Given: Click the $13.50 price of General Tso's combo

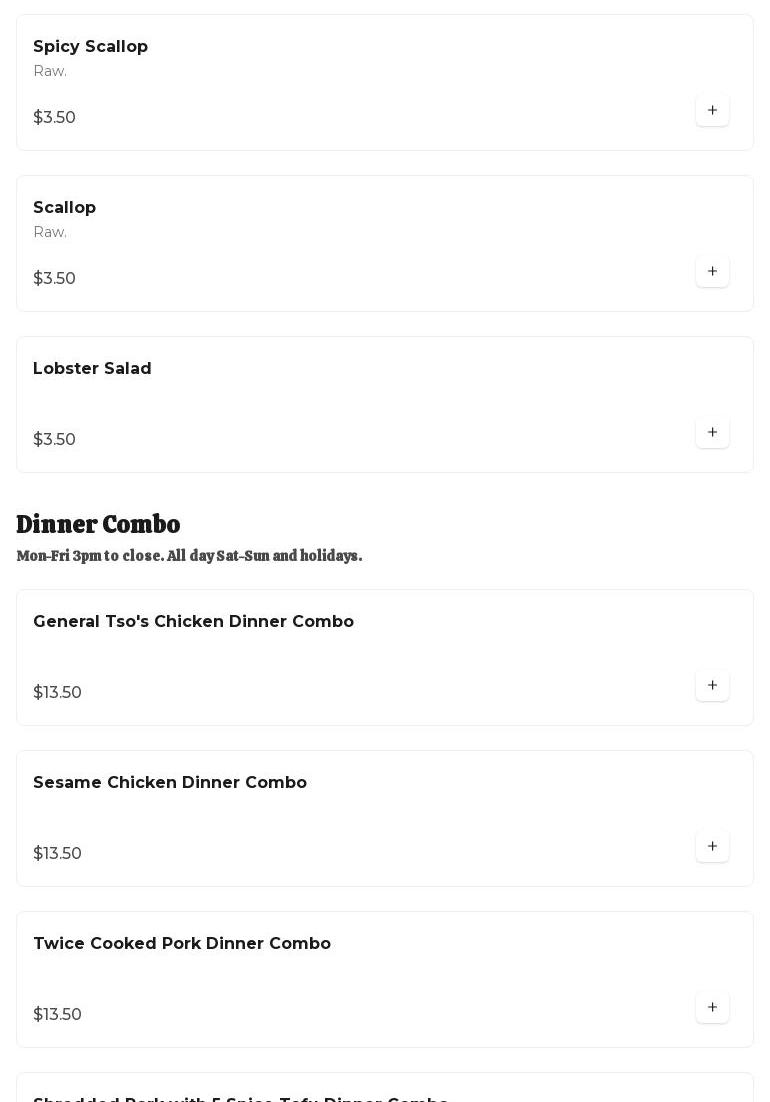Looking at the screenshot, I should (x=57, y=693).
